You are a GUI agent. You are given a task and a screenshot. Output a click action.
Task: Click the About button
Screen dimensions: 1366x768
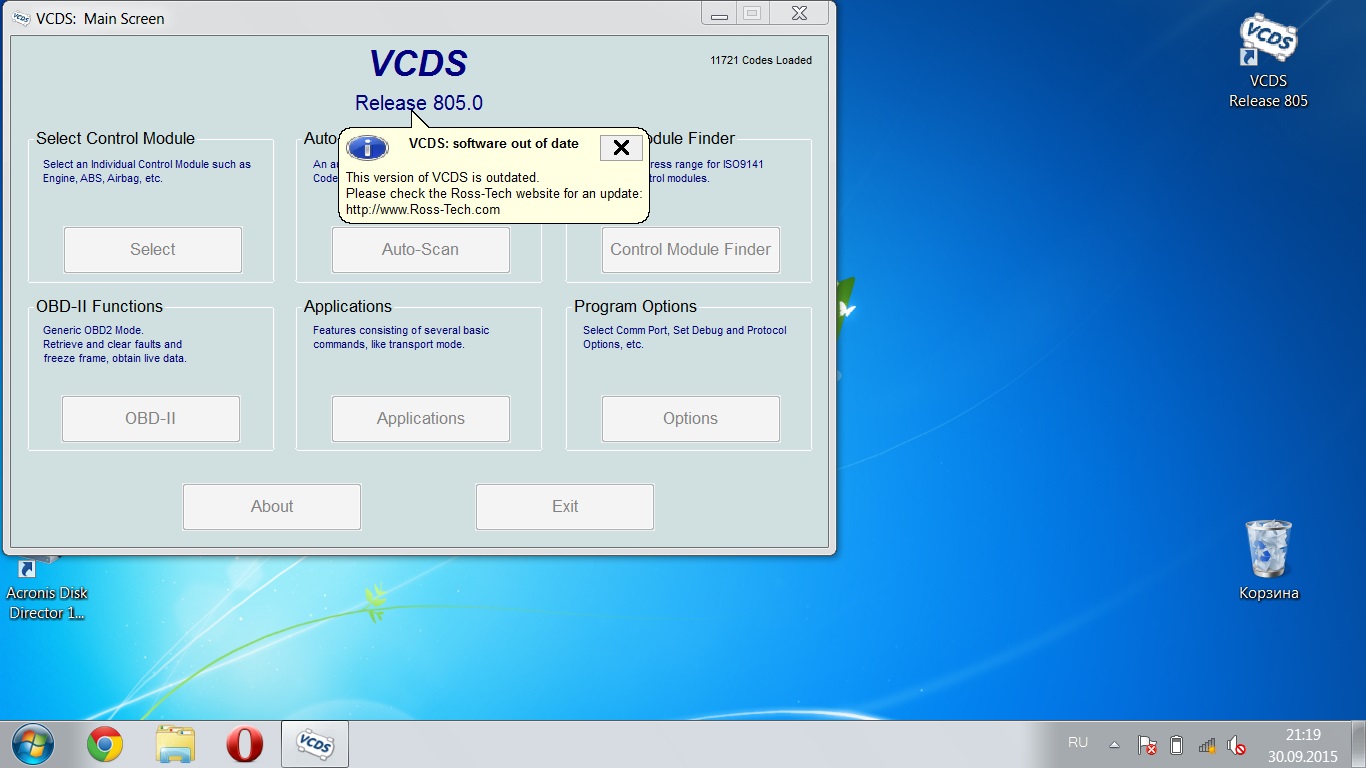272,507
